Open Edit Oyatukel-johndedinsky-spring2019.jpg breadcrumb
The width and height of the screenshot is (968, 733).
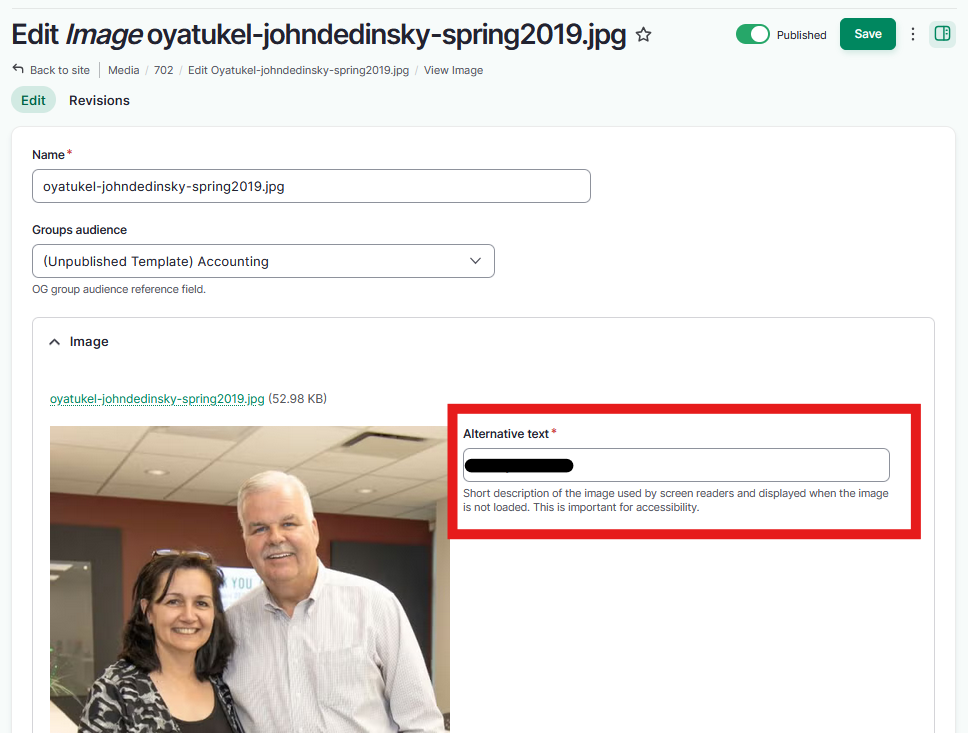(298, 70)
